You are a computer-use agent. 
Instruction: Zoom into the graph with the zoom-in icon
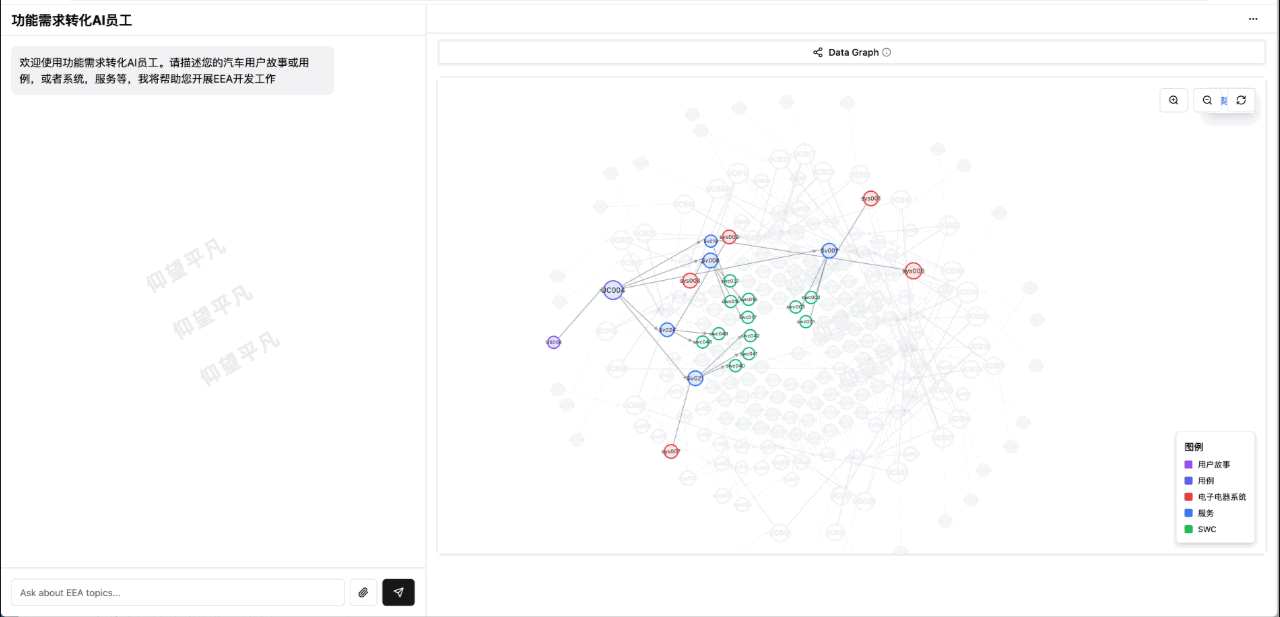[1173, 100]
